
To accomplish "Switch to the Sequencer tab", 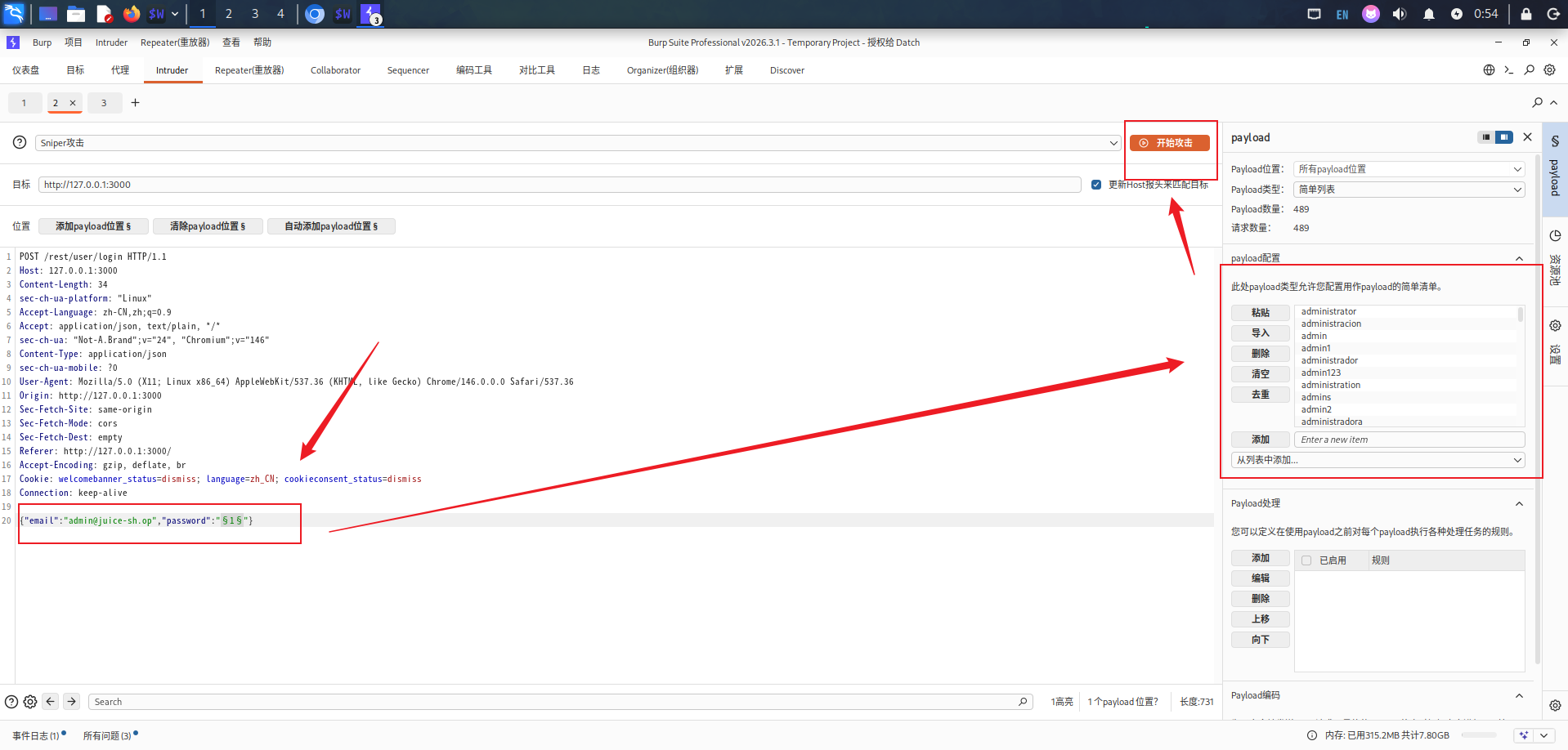I will click(x=408, y=70).
